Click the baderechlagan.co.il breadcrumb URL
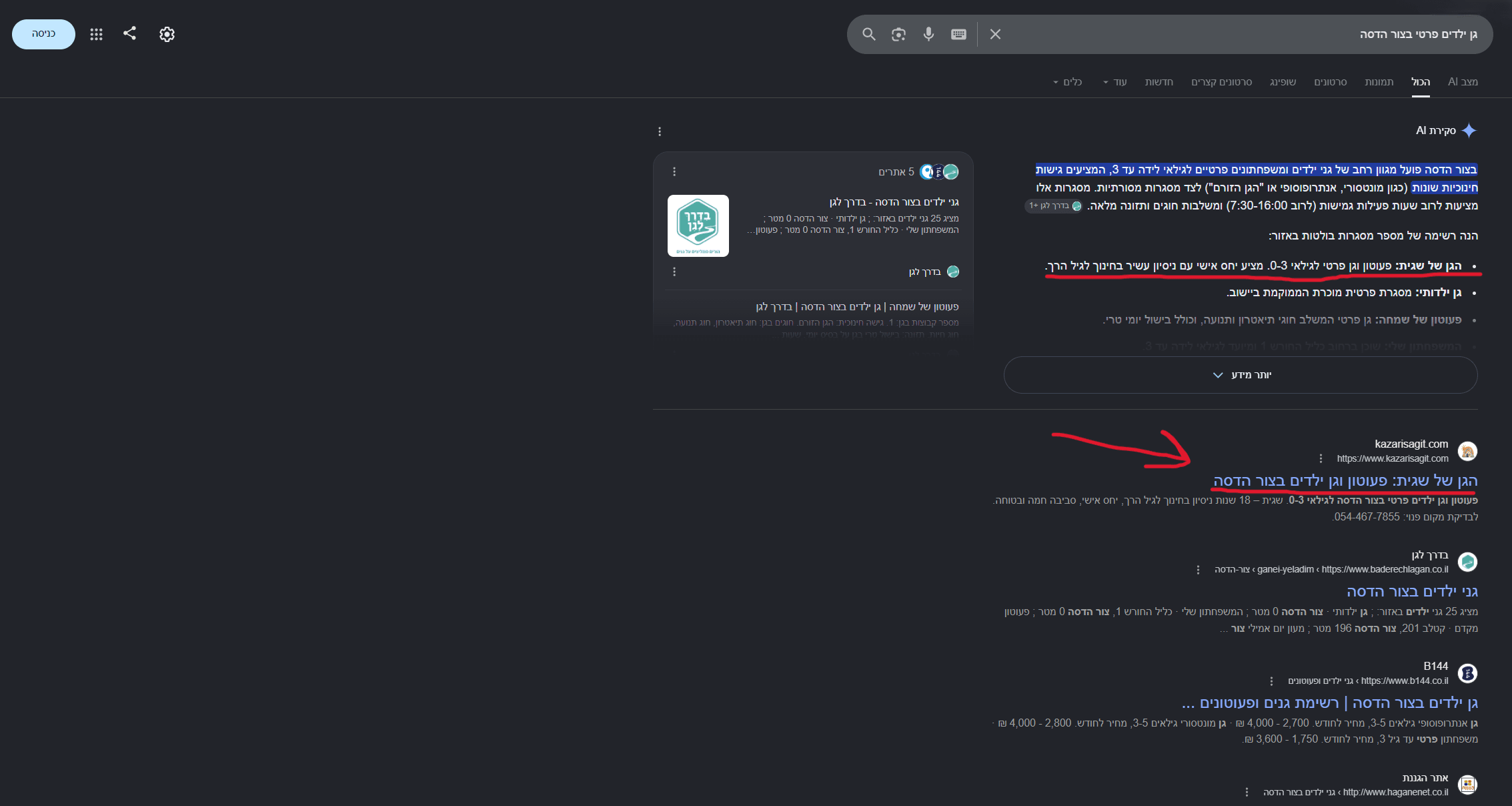This screenshot has height=806, width=1512. click(x=1331, y=570)
